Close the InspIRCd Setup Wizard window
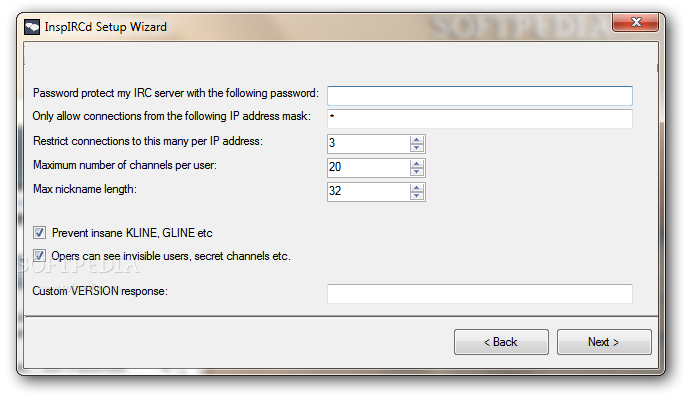 coord(636,22)
